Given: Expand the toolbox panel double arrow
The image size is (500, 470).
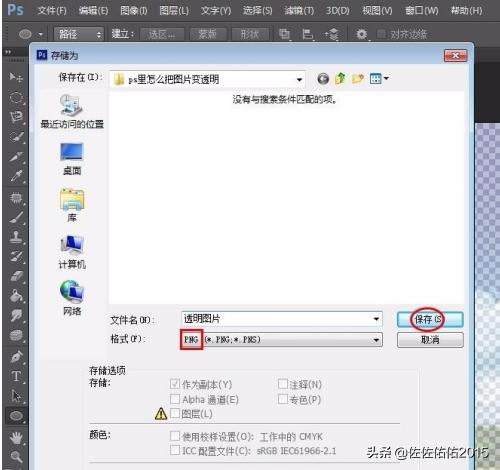Looking at the screenshot, I should point(8,52).
